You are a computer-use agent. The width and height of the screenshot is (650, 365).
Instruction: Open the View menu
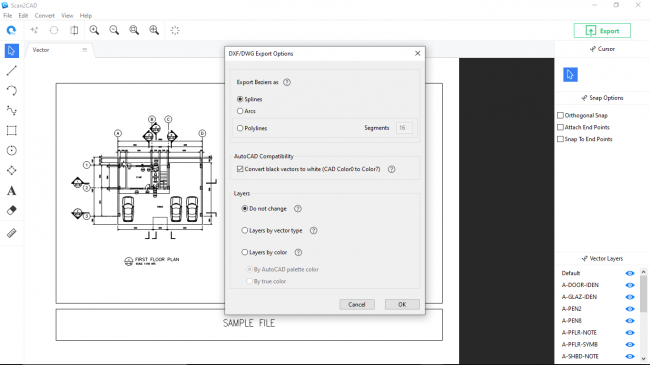(x=67, y=16)
